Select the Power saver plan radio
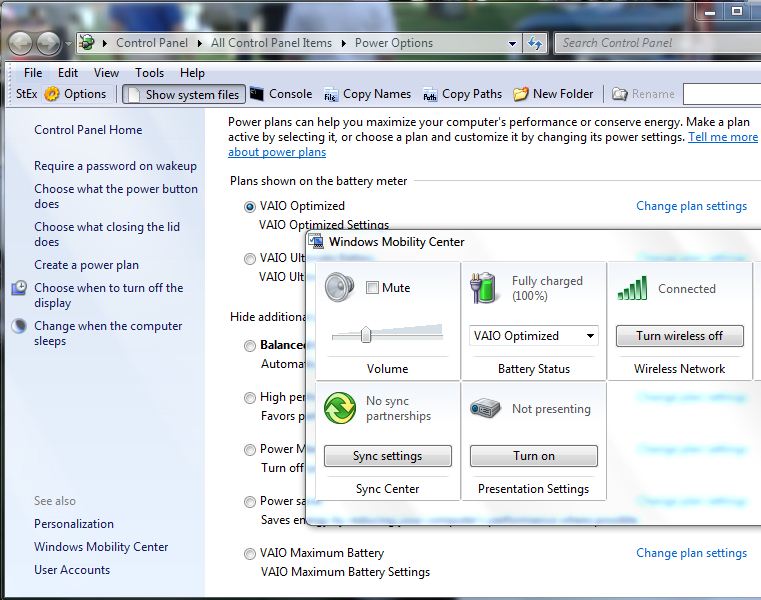The height and width of the screenshot is (600, 761). point(249,501)
